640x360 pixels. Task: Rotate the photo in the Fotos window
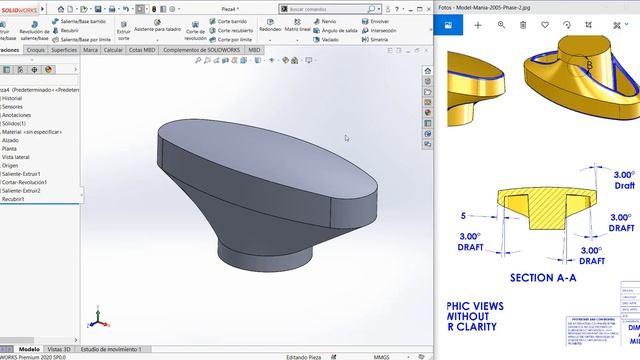click(x=567, y=25)
